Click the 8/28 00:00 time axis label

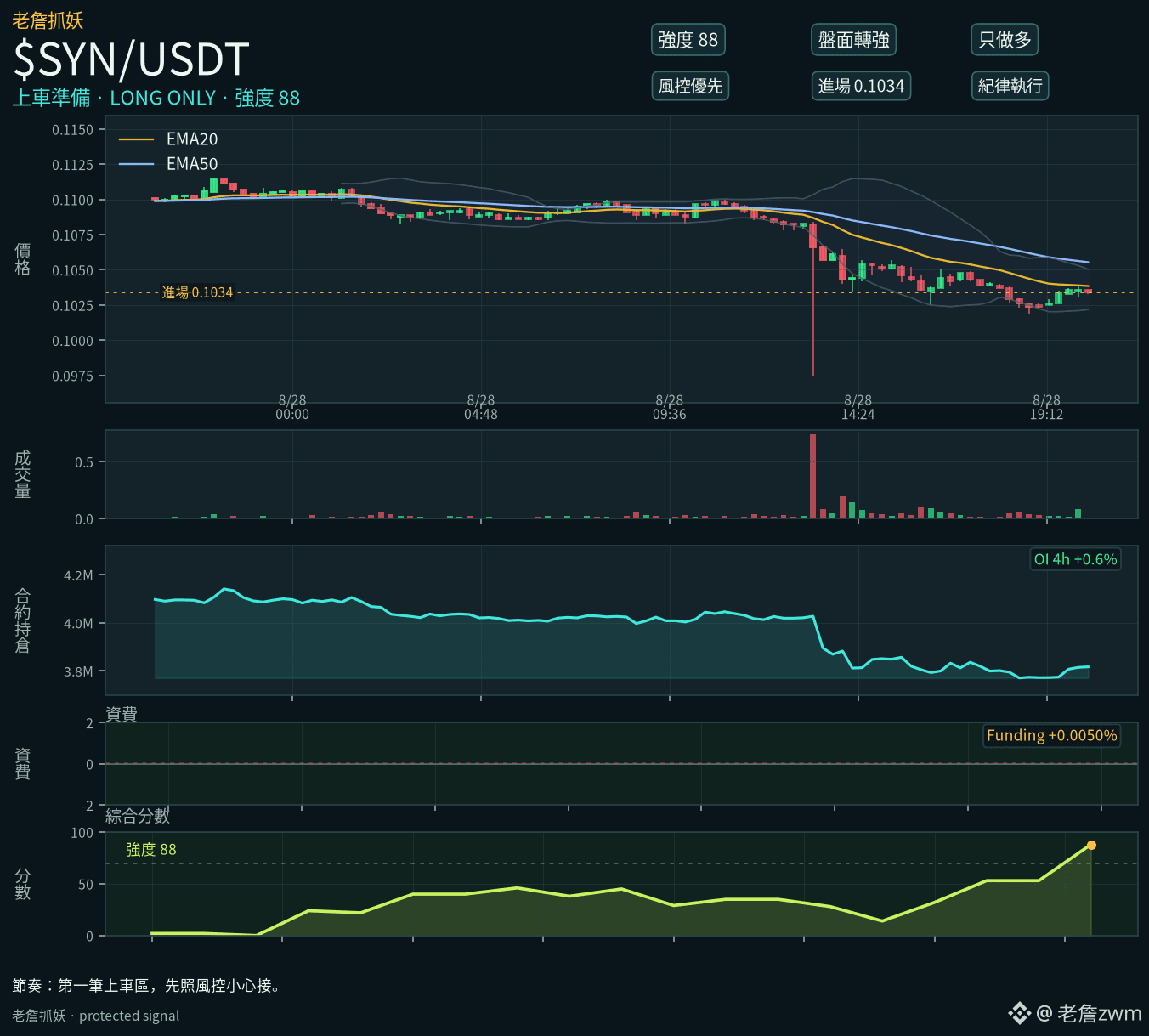(x=292, y=407)
